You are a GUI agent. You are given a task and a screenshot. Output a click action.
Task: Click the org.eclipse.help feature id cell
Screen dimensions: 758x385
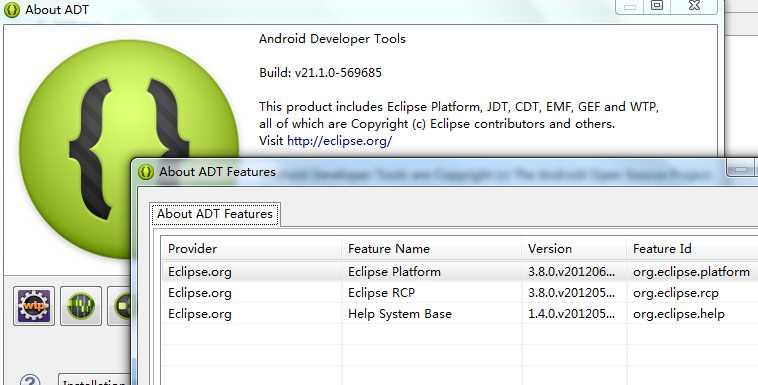[x=679, y=313]
